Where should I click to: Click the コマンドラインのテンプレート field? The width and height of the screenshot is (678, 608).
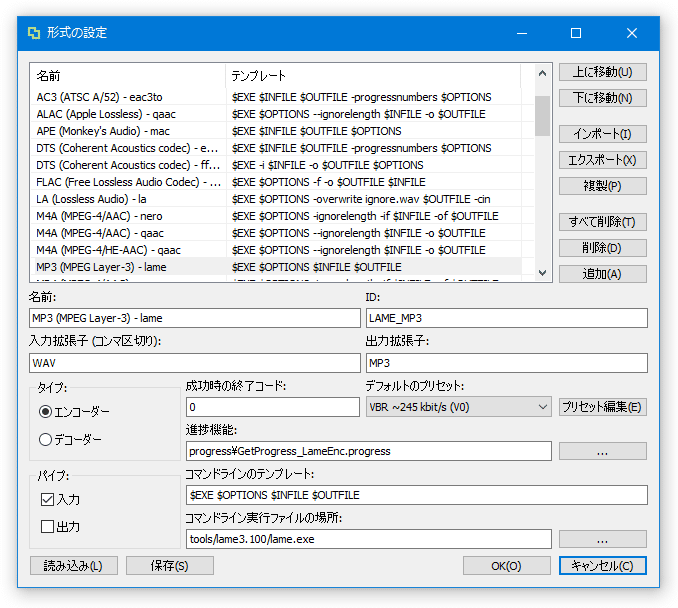416,495
